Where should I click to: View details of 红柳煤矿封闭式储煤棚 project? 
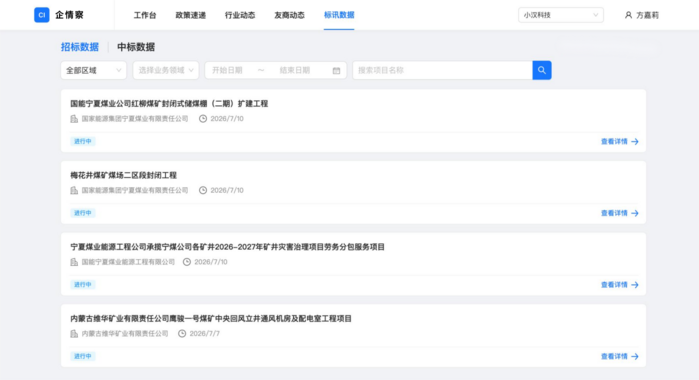pyautogui.click(x=620, y=141)
